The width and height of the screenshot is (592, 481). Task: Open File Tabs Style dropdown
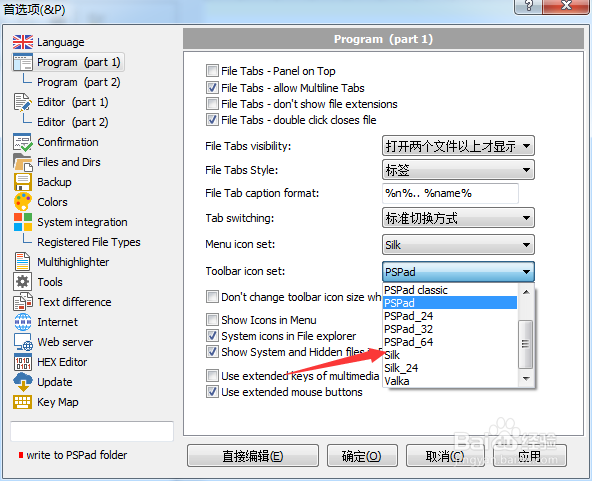[458, 170]
